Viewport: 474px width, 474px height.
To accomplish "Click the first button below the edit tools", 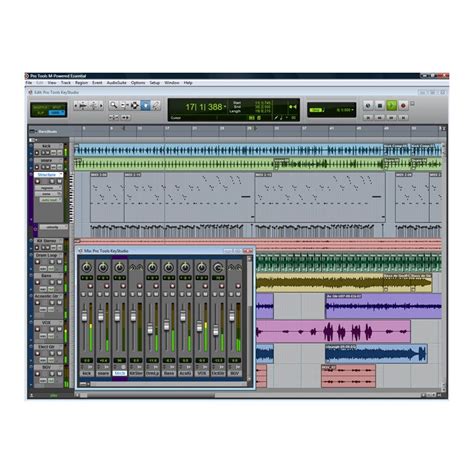I will coord(114,117).
